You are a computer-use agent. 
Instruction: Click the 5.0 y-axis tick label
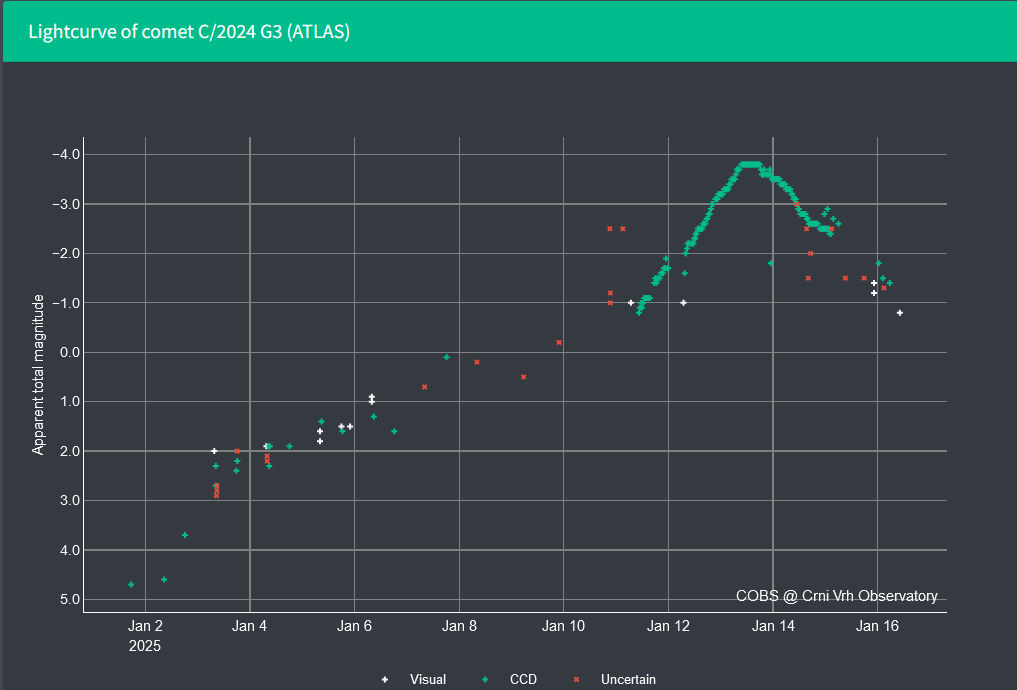[70, 599]
